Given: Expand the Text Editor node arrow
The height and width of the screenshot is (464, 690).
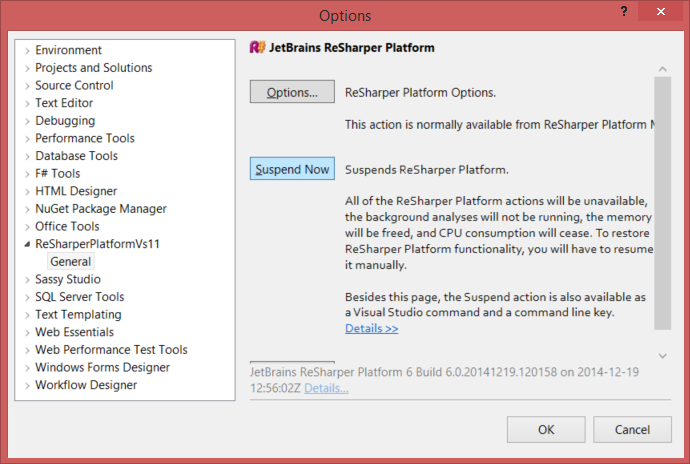Looking at the screenshot, I should coord(27,104).
